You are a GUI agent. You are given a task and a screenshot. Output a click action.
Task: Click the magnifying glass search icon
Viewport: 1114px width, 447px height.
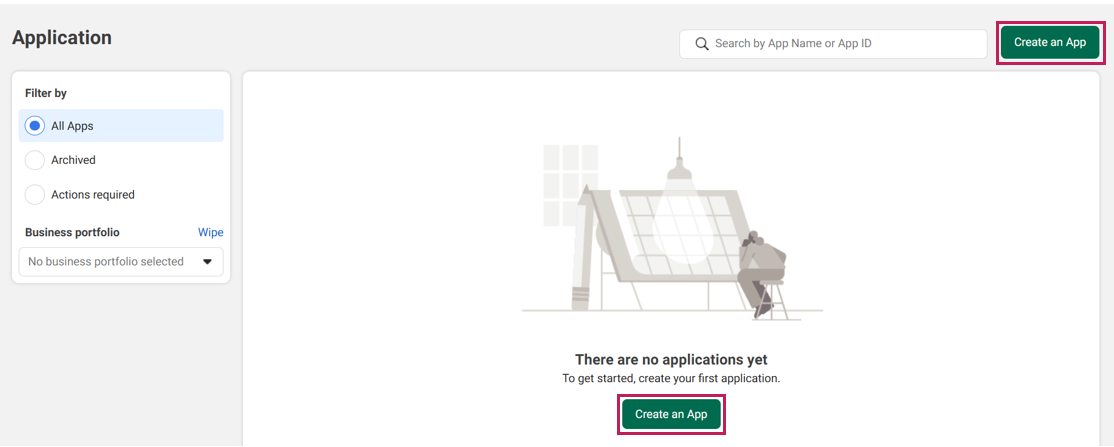(x=702, y=44)
